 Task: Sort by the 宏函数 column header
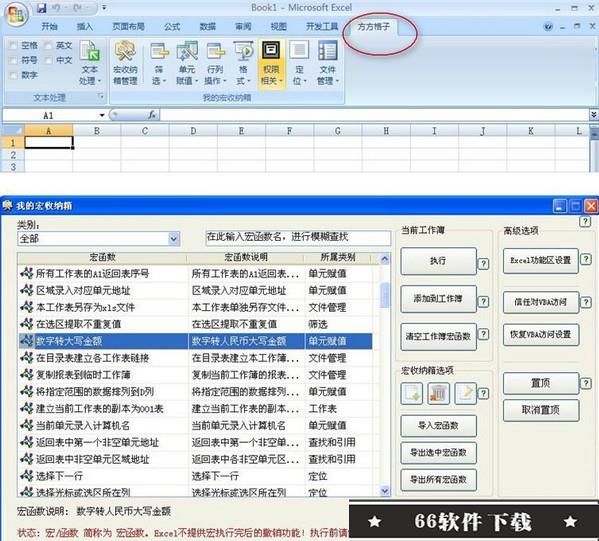pos(102,258)
